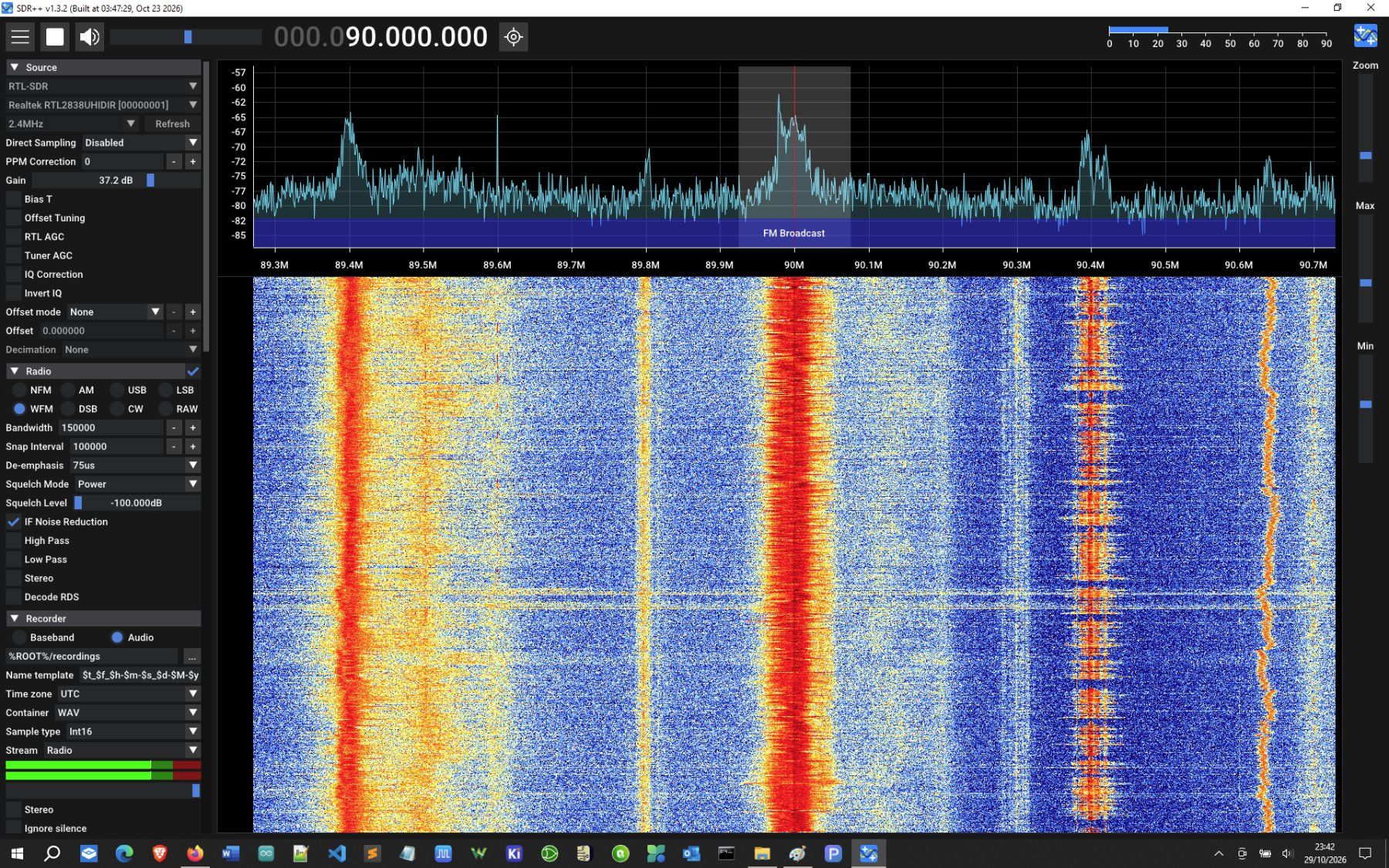Open Outlook from the taskbar

coord(691,853)
